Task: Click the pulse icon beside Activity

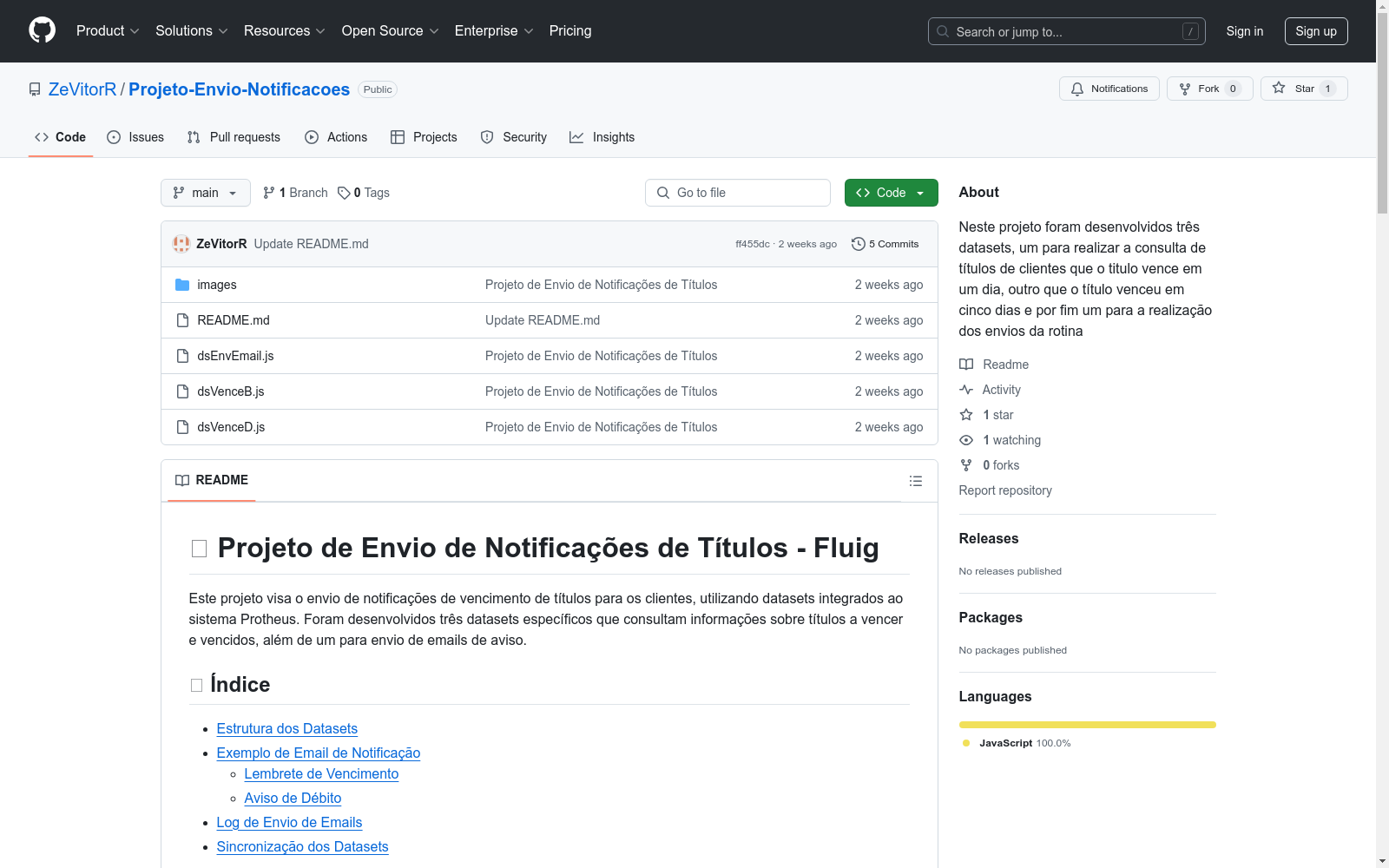Action: coord(966,390)
